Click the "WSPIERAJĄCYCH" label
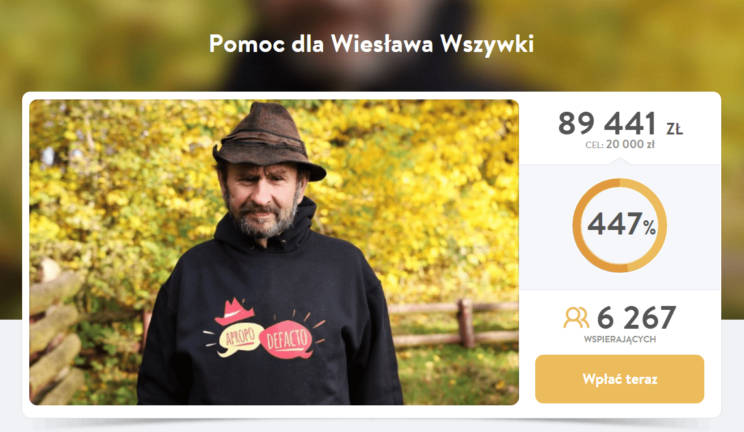The width and height of the screenshot is (744, 432). click(x=620, y=339)
